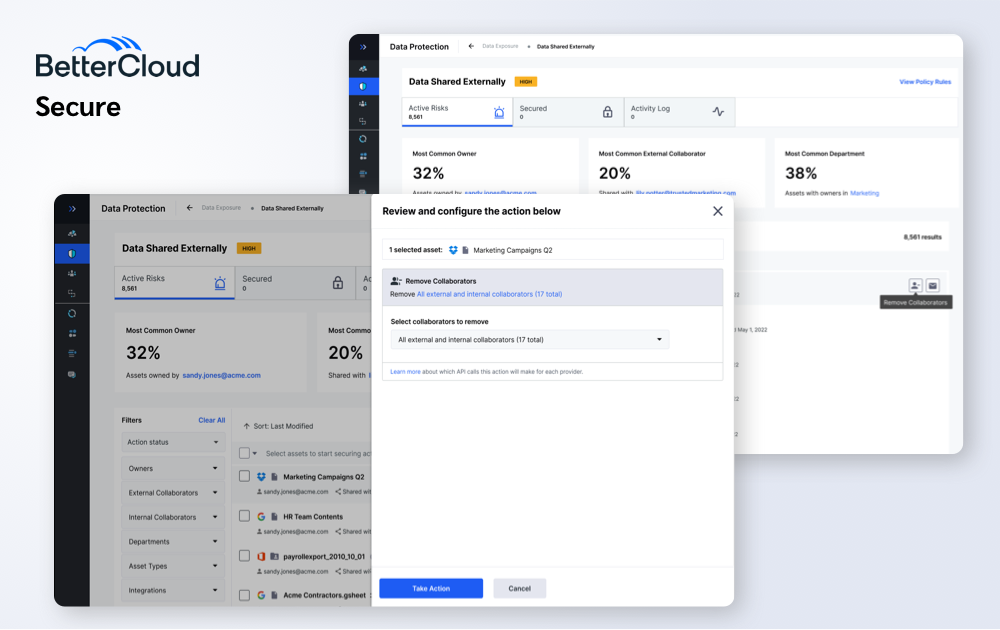
Task: Click the back arrow in the front window header
Action: (189, 208)
